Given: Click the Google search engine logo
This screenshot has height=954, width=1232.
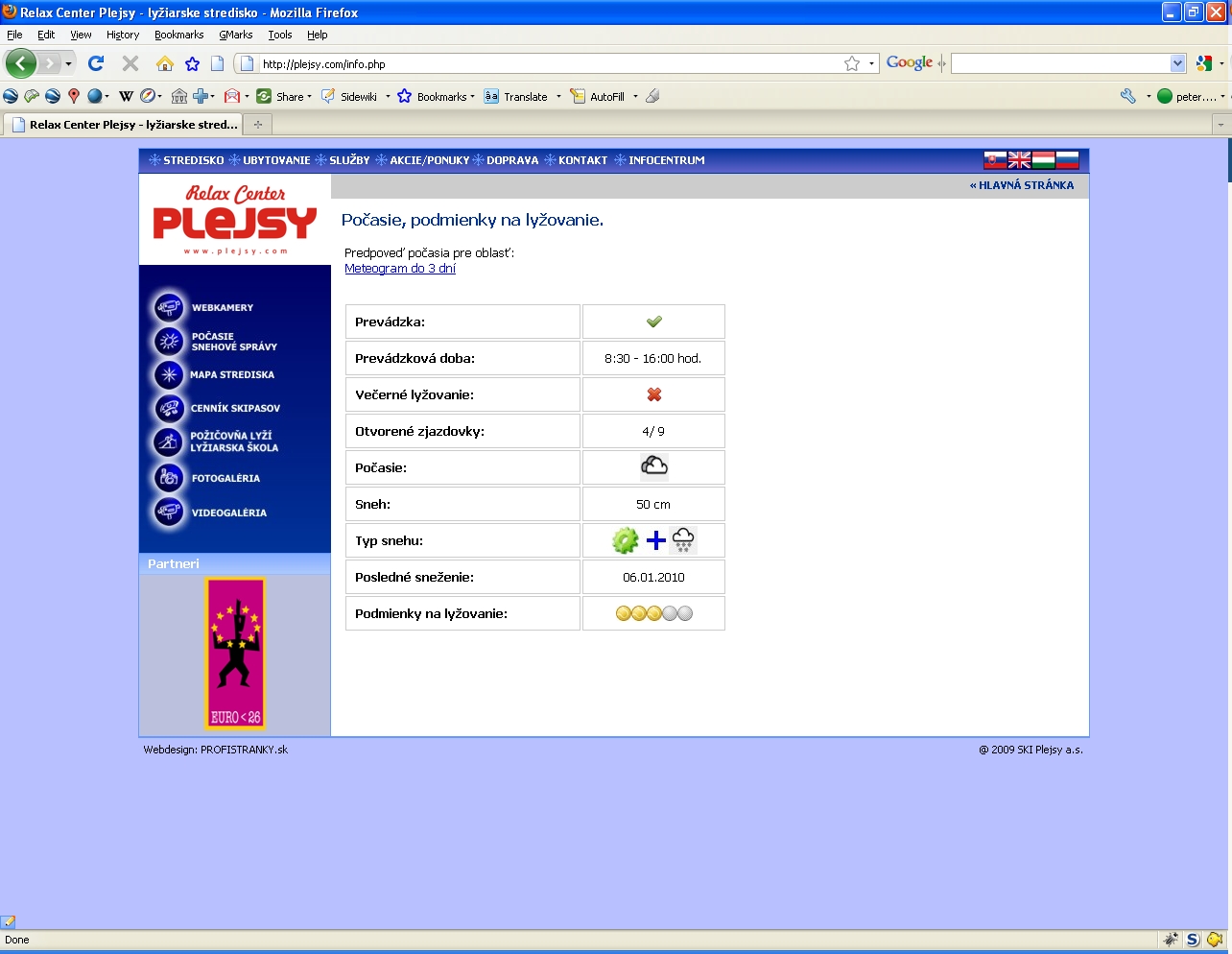Looking at the screenshot, I should [910, 63].
